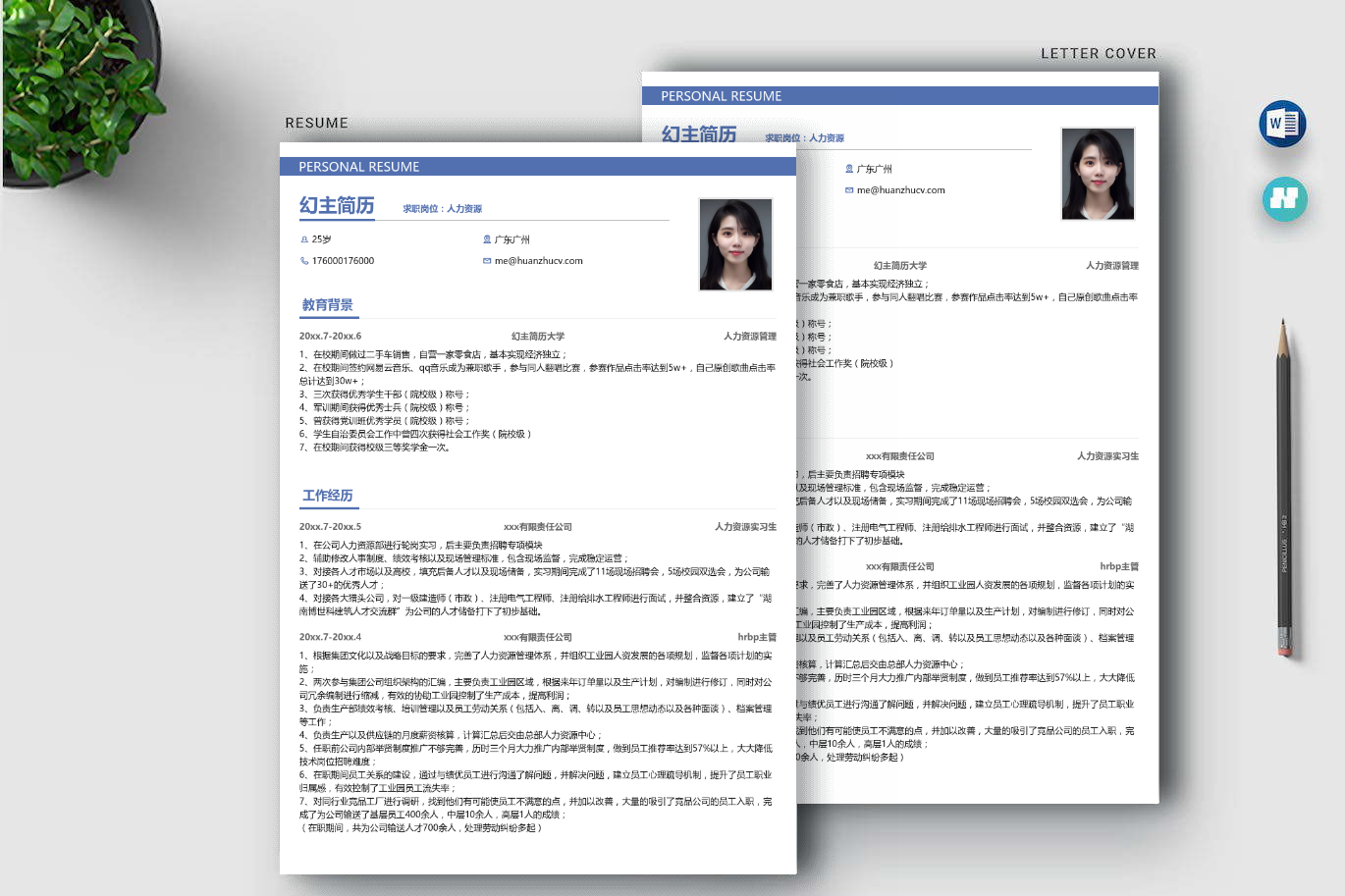Click the phone icon beside 176000176000
The image size is (1345, 896).
point(304,261)
